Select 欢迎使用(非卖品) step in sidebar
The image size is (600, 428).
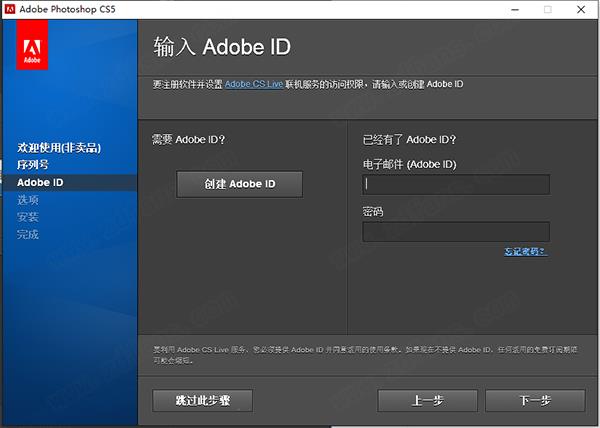pos(59,148)
